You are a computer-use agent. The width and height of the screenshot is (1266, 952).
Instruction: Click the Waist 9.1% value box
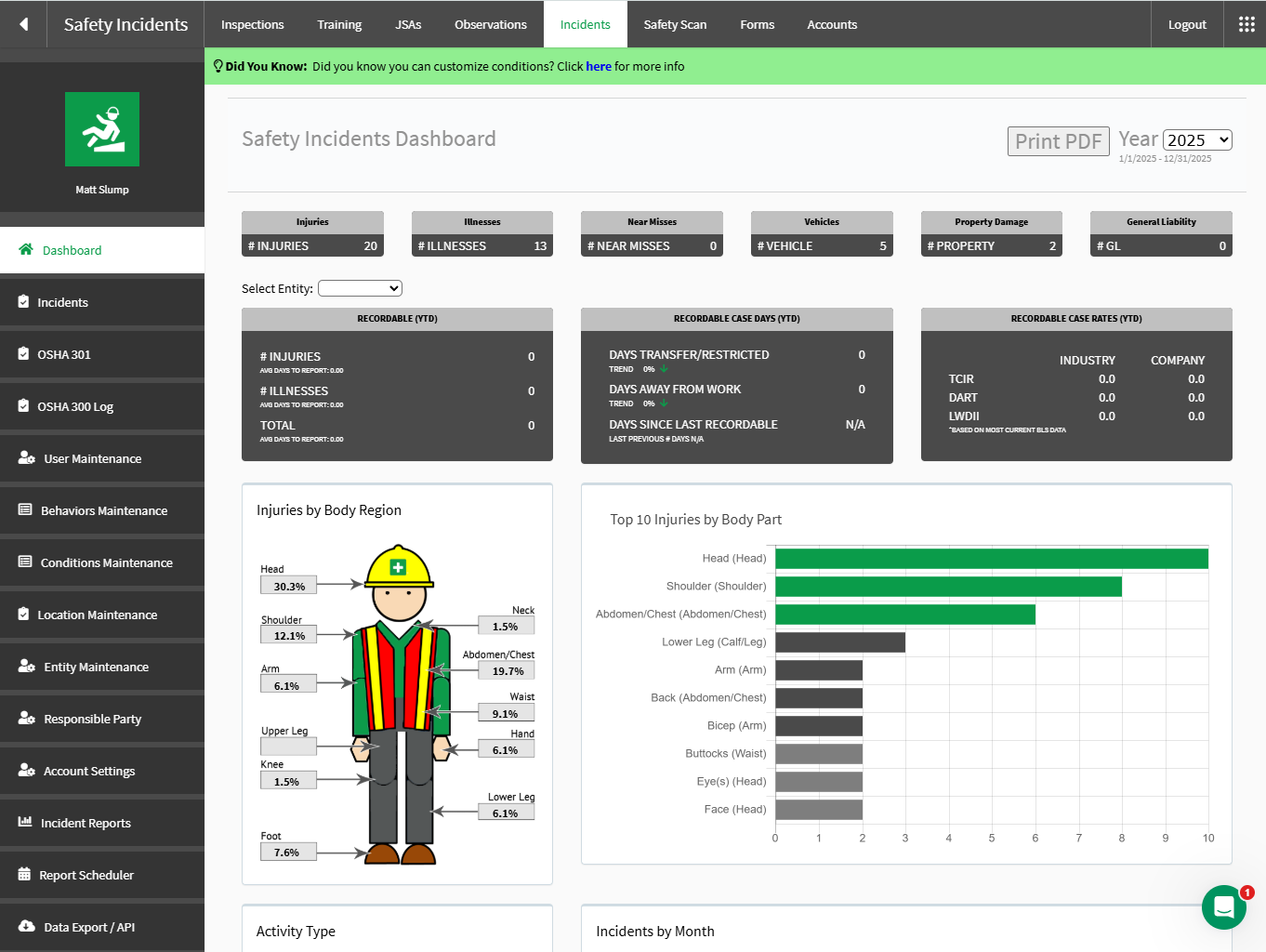pyautogui.click(x=506, y=713)
